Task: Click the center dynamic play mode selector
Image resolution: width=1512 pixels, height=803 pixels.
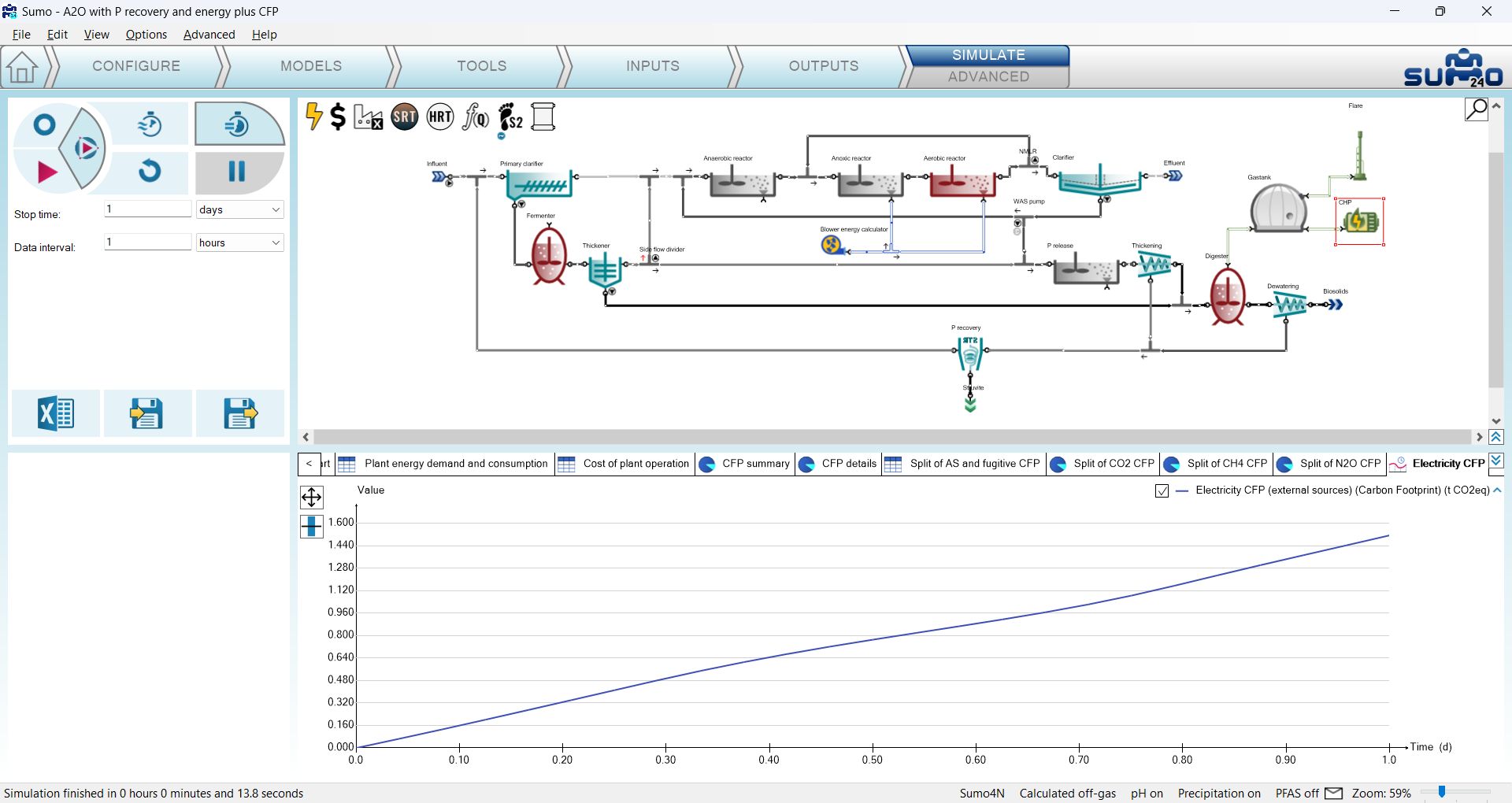Action: coord(84,148)
